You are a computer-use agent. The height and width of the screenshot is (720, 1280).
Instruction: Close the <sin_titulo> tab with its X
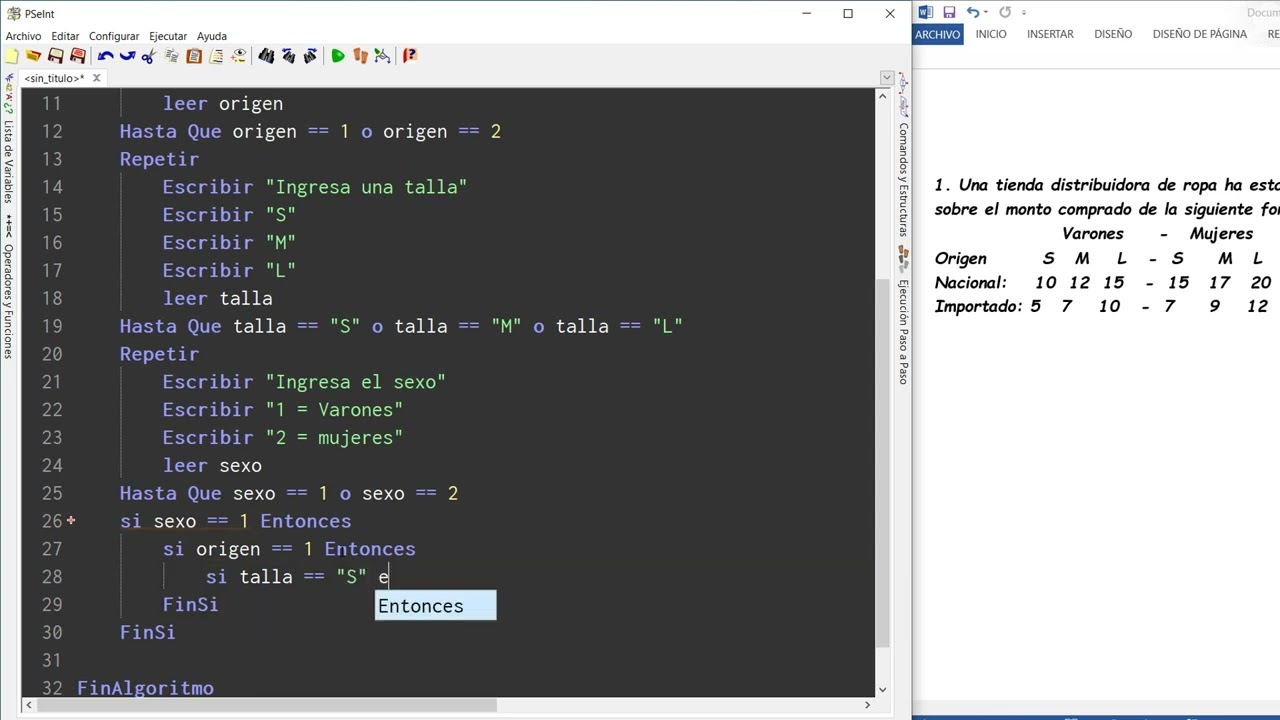click(96, 78)
